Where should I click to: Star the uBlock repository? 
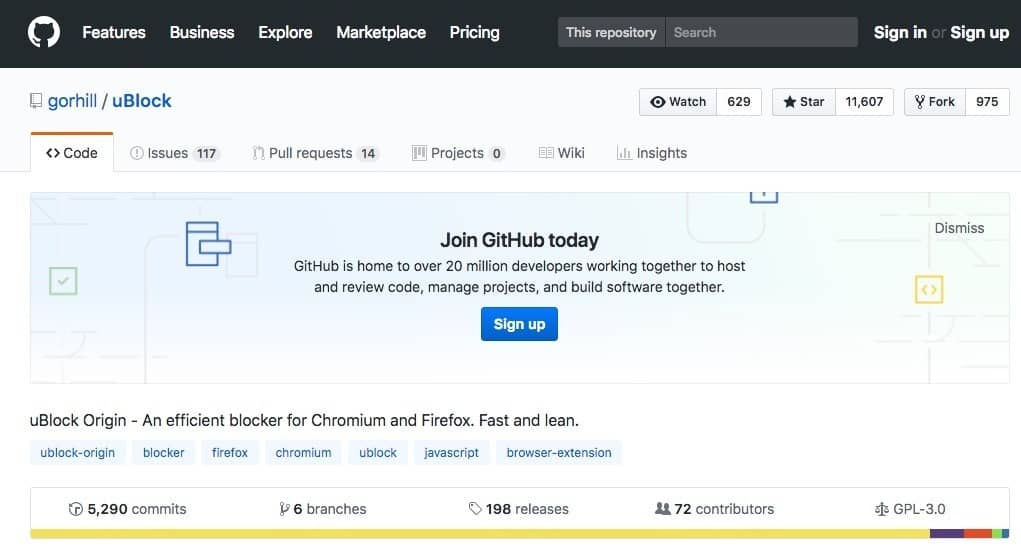click(804, 102)
